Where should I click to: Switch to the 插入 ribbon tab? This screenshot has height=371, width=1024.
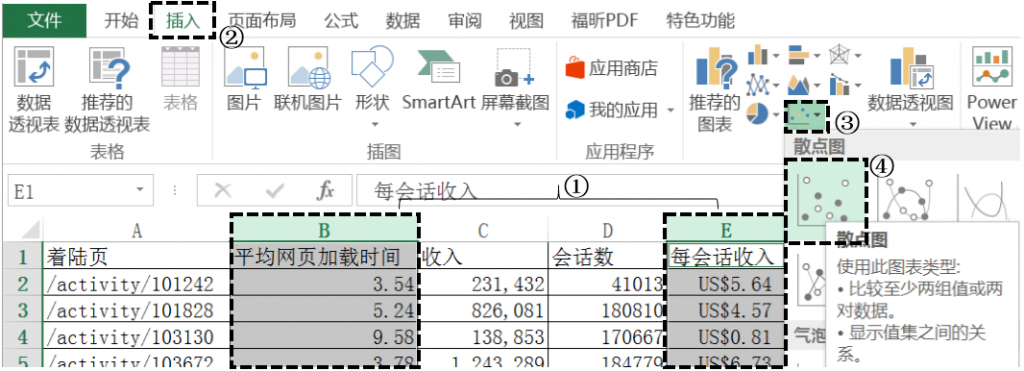(182, 20)
